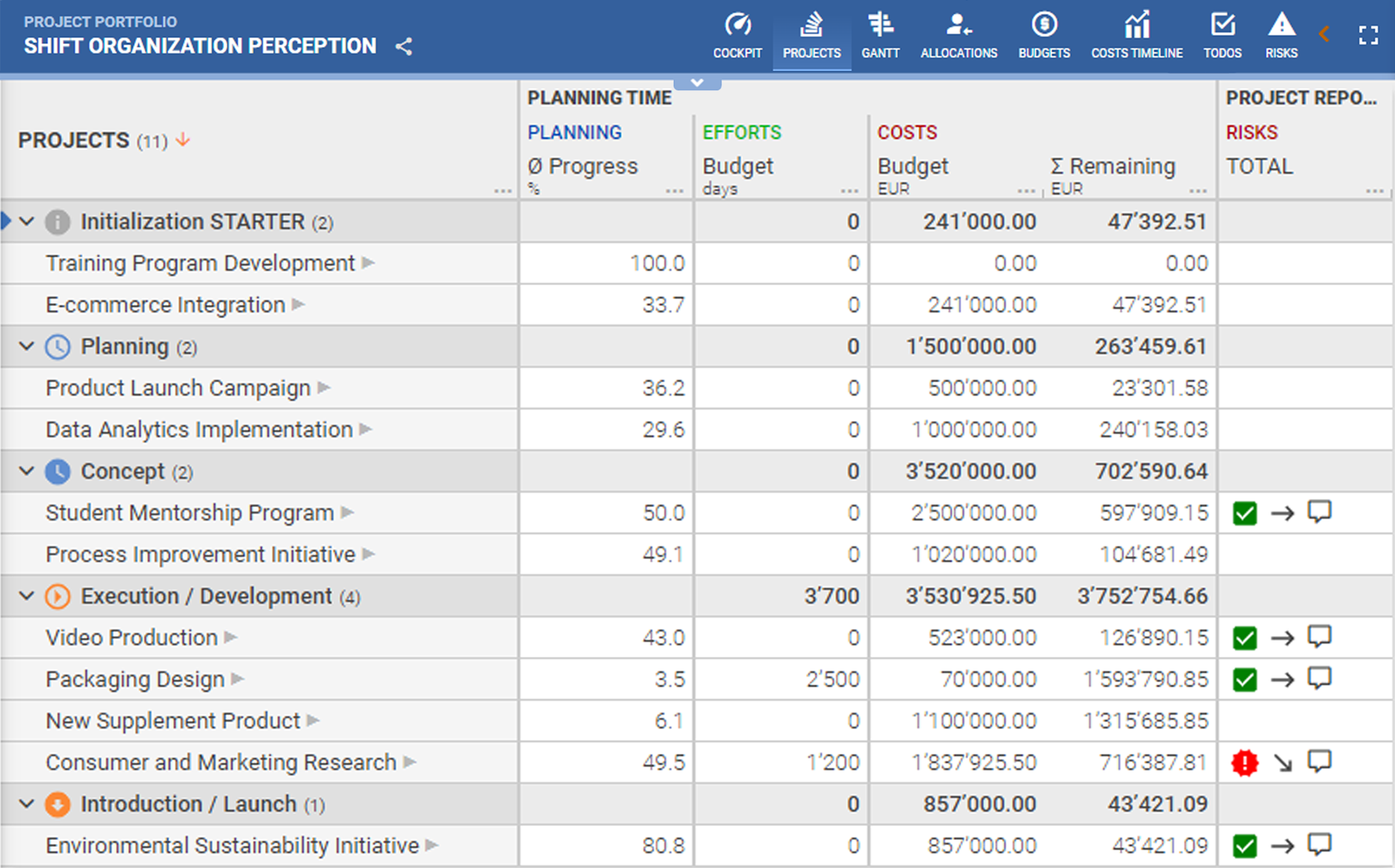Click downward trend arrow for Consumer and Marketing Research
The height and width of the screenshot is (868, 1395).
(x=1283, y=763)
